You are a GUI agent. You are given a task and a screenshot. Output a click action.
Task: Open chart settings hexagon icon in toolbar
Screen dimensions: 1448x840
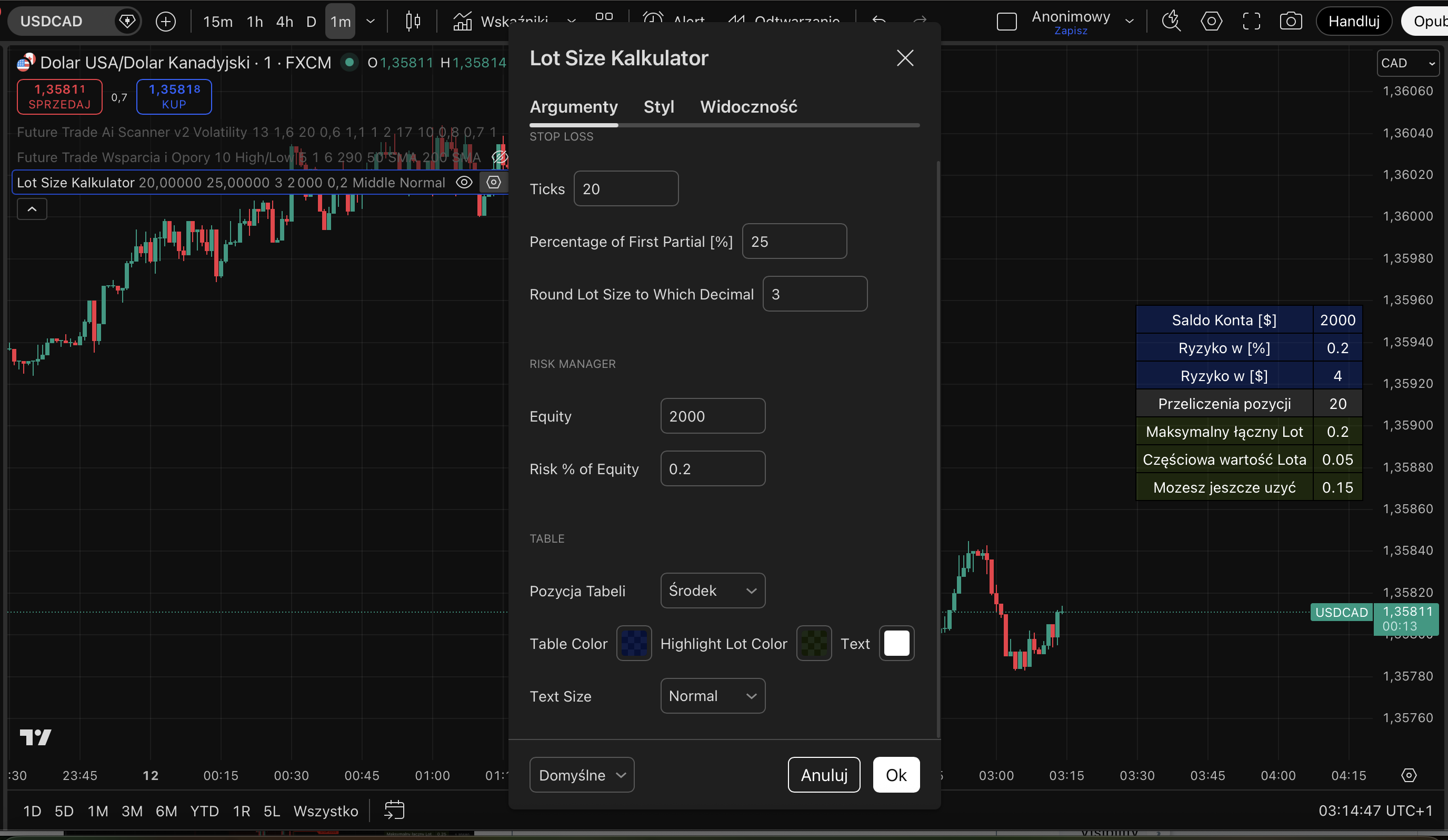tap(1211, 22)
